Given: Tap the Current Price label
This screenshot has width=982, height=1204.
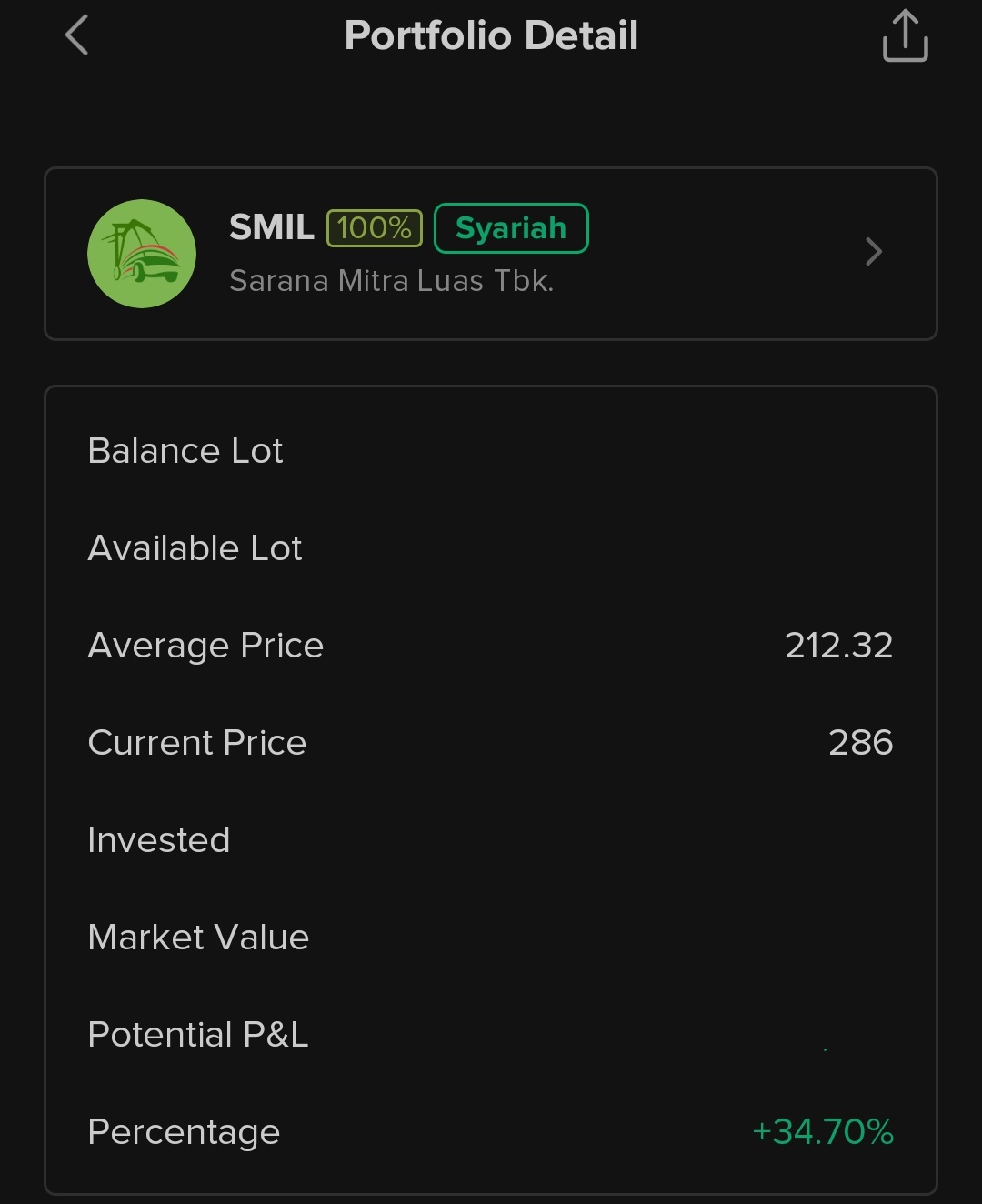Looking at the screenshot, I should pyautogui.click(x=196, y=743).
